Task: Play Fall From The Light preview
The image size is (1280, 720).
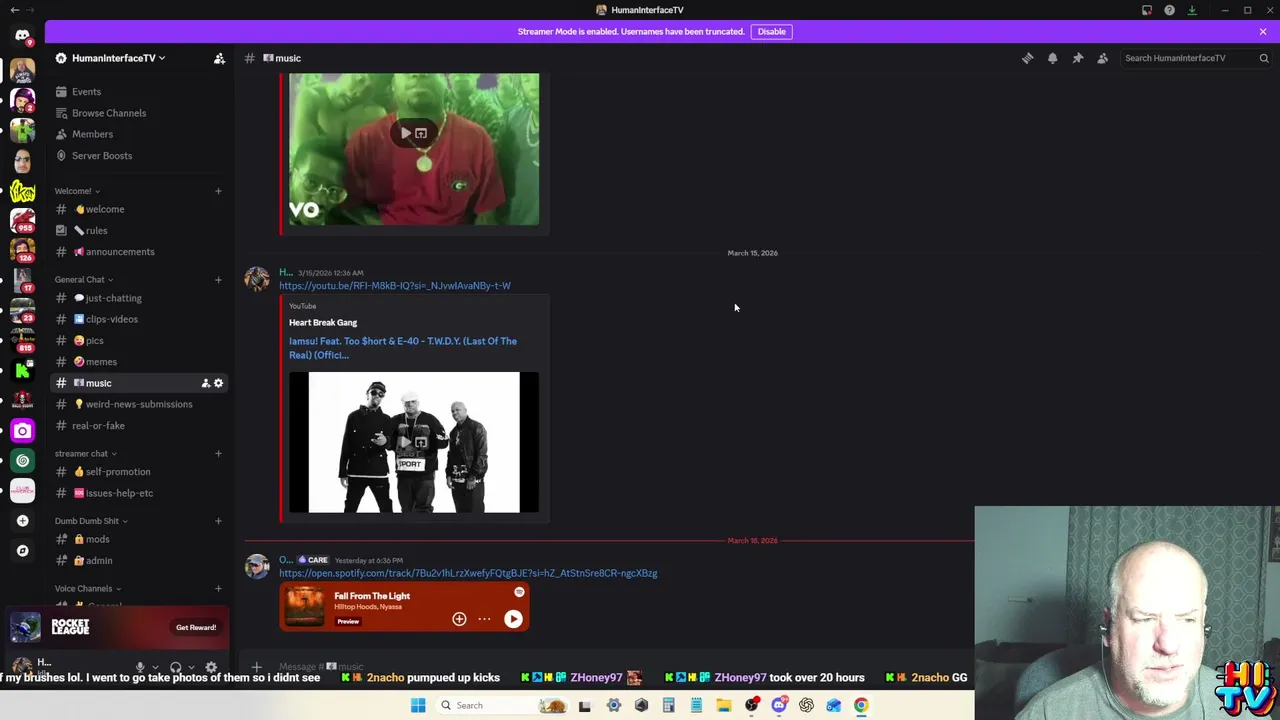Action: 513,619
